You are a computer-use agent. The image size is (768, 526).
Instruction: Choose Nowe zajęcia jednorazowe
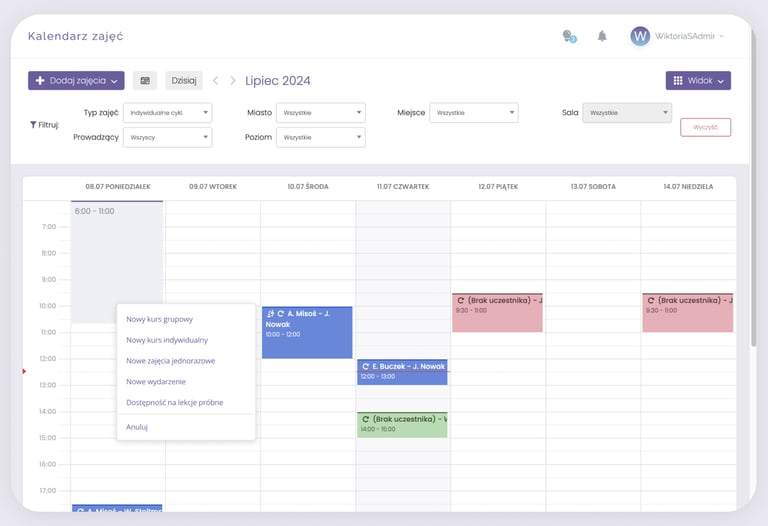170,361
